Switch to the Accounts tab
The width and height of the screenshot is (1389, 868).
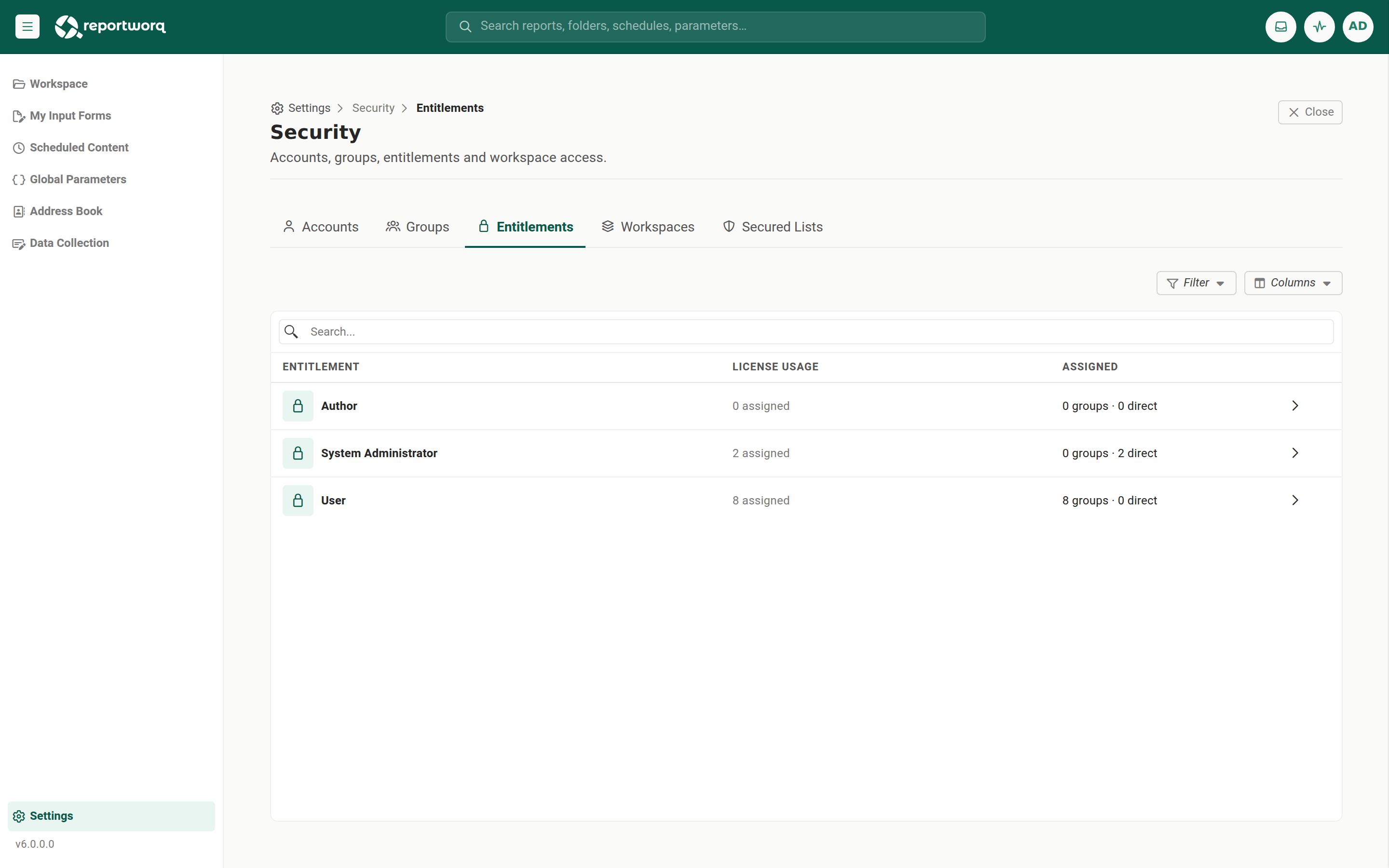pyautogui.click(x=320, y=227)
